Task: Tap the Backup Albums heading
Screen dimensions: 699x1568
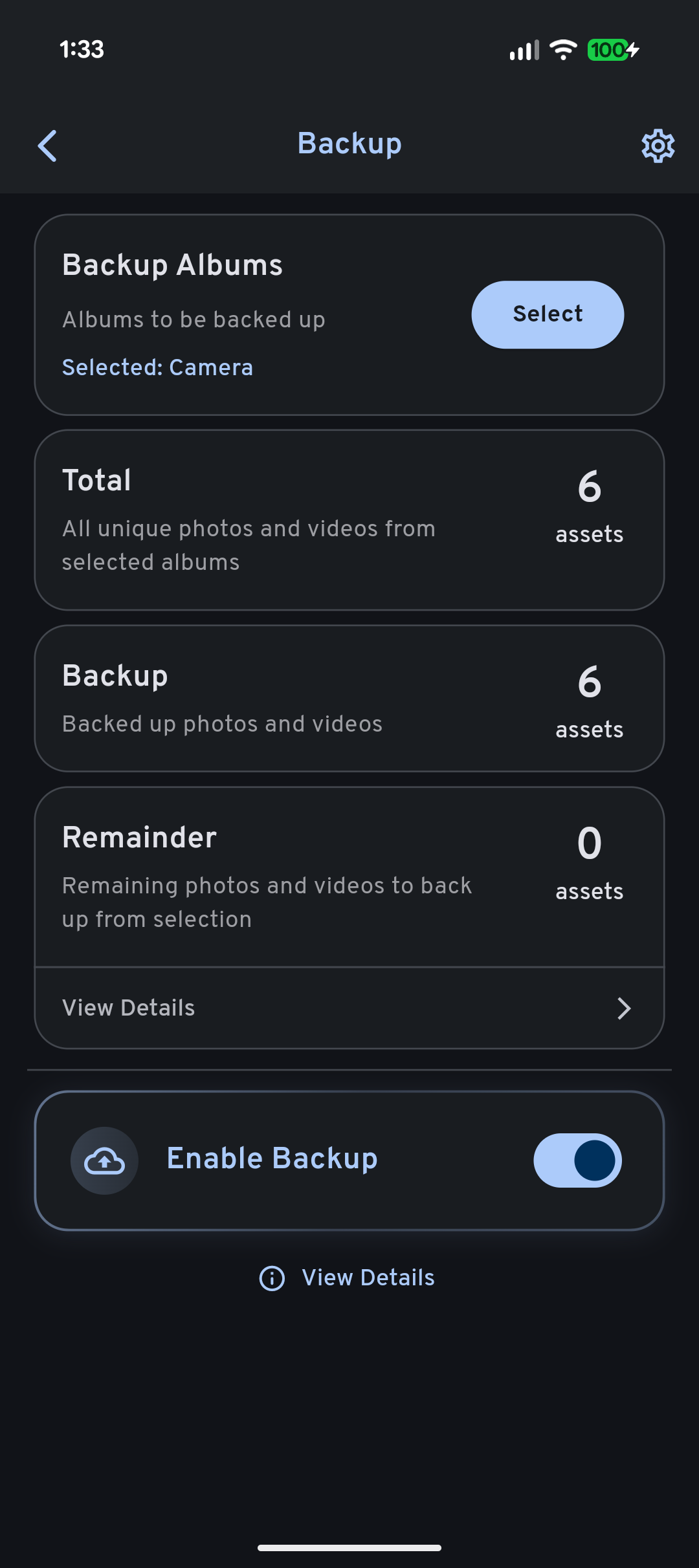Action: coord(172,265)
